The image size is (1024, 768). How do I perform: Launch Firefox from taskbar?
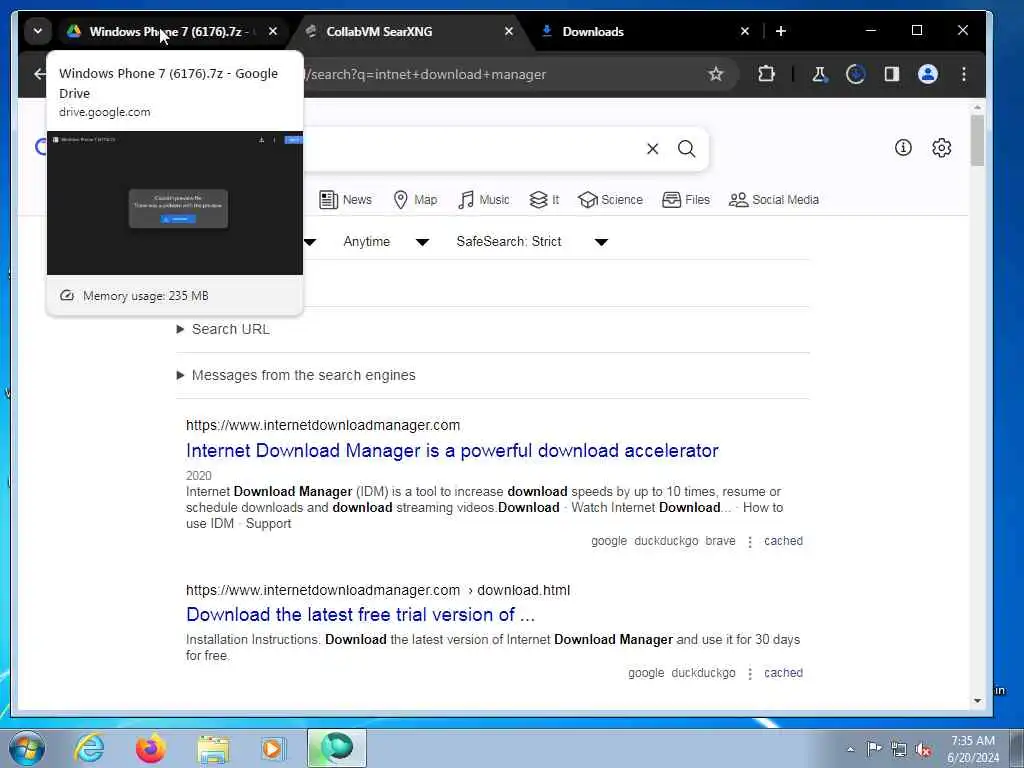point(151,748)
